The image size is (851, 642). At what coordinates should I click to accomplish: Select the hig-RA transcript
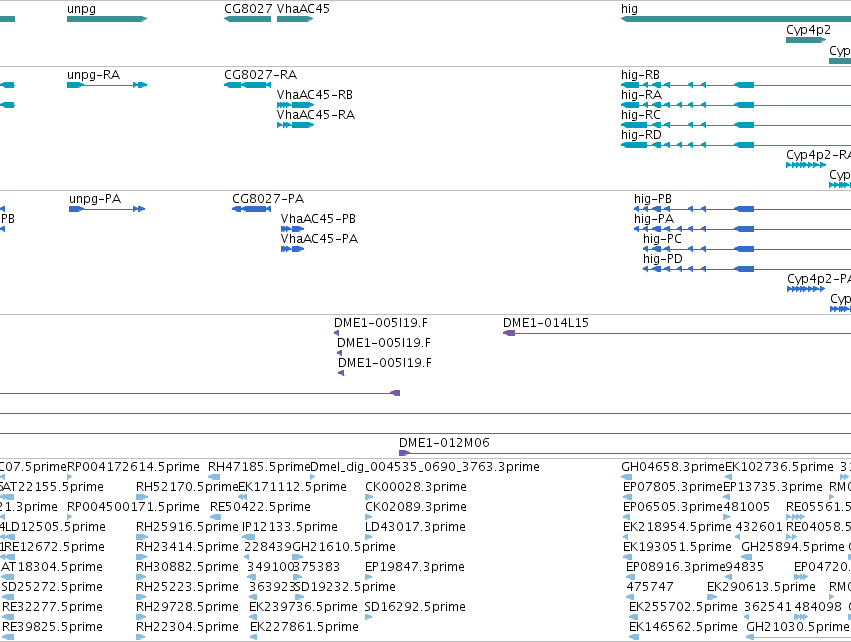point(735,105)
